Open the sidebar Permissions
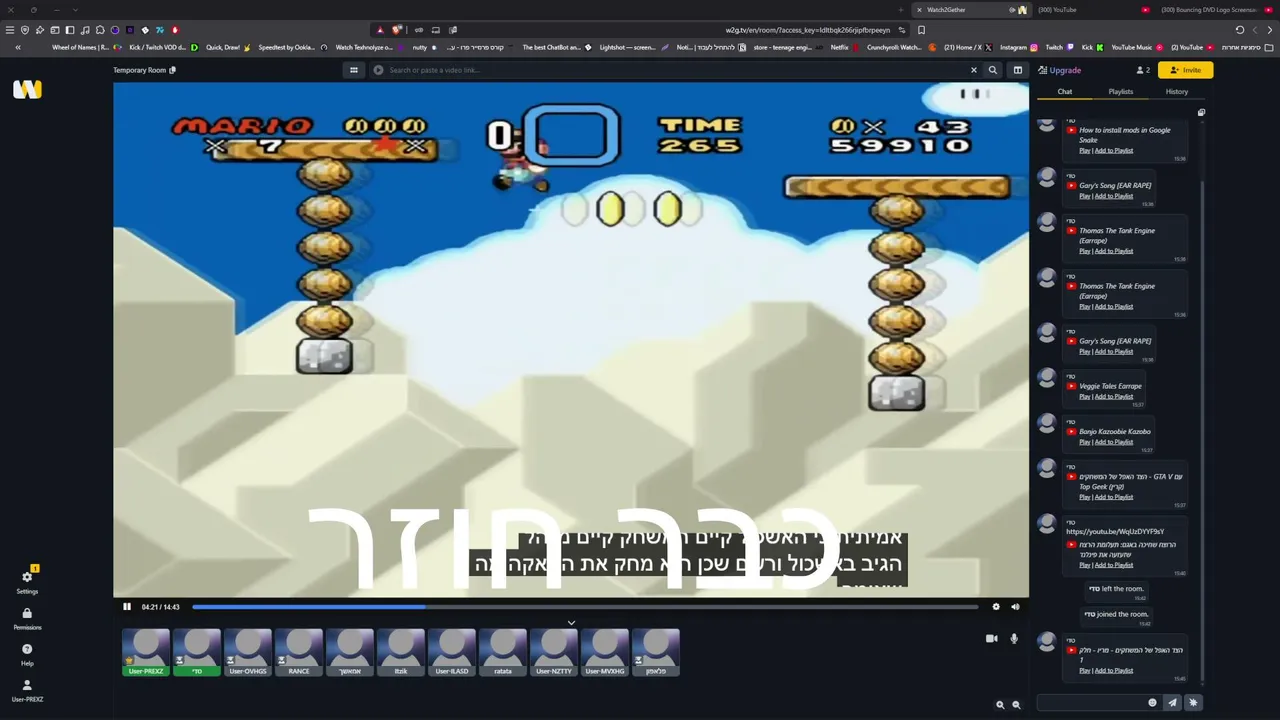 27,619
